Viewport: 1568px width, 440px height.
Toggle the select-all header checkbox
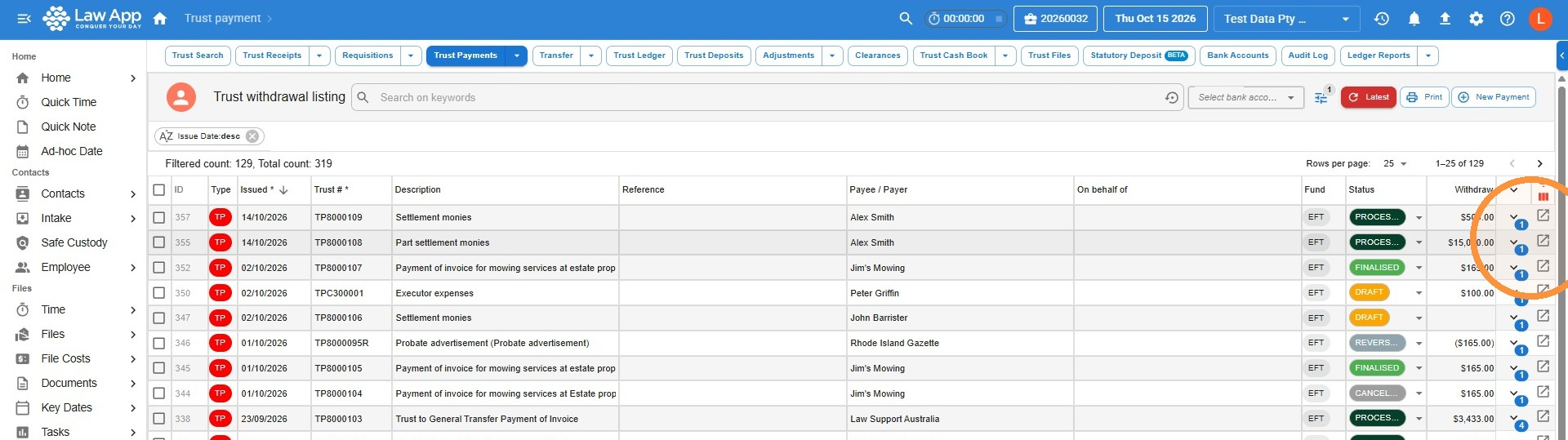point(159,189)
